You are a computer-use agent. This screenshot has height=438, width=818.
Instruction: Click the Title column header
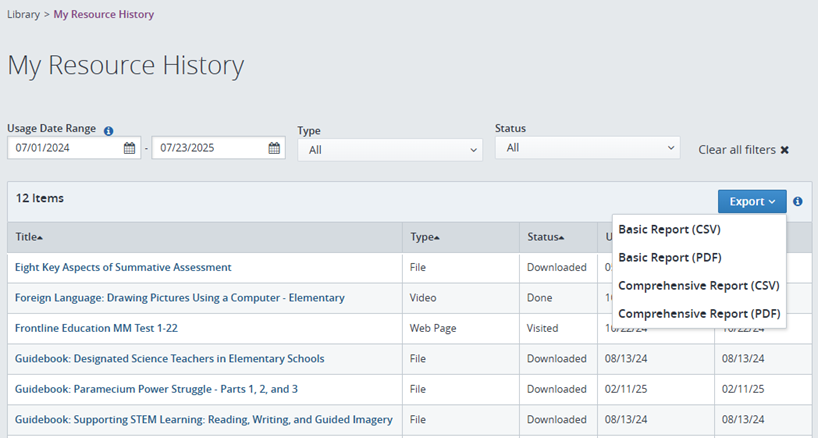(204, 237)
